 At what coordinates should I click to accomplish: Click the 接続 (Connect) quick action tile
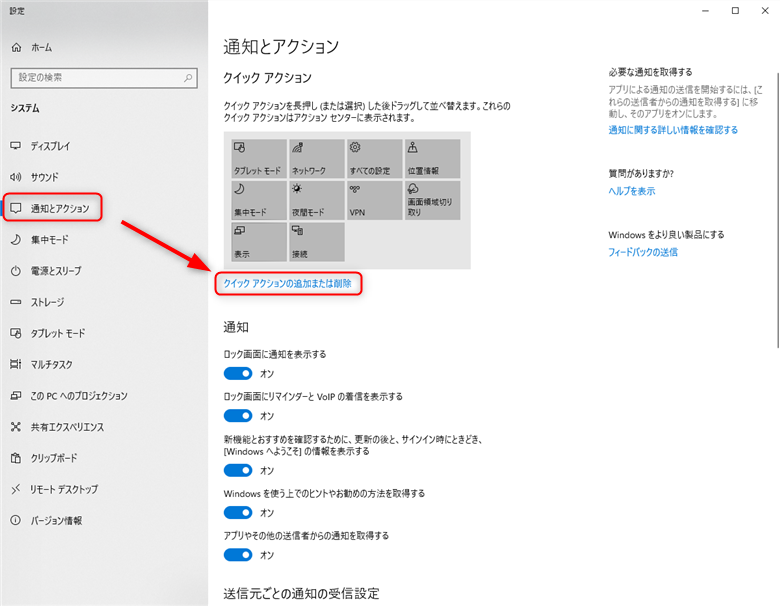coord(316,242)
